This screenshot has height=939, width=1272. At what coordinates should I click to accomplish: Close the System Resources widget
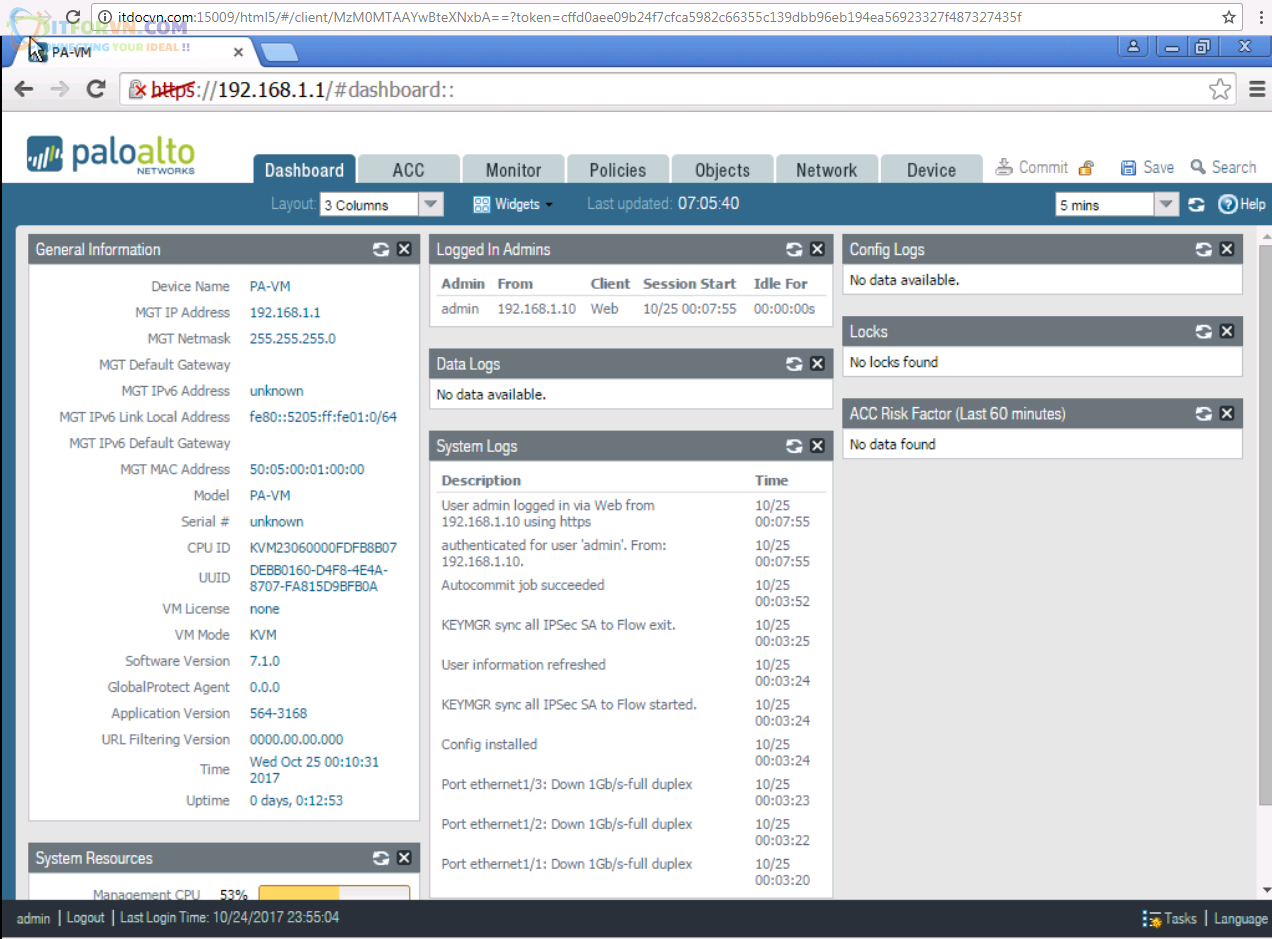404,858
